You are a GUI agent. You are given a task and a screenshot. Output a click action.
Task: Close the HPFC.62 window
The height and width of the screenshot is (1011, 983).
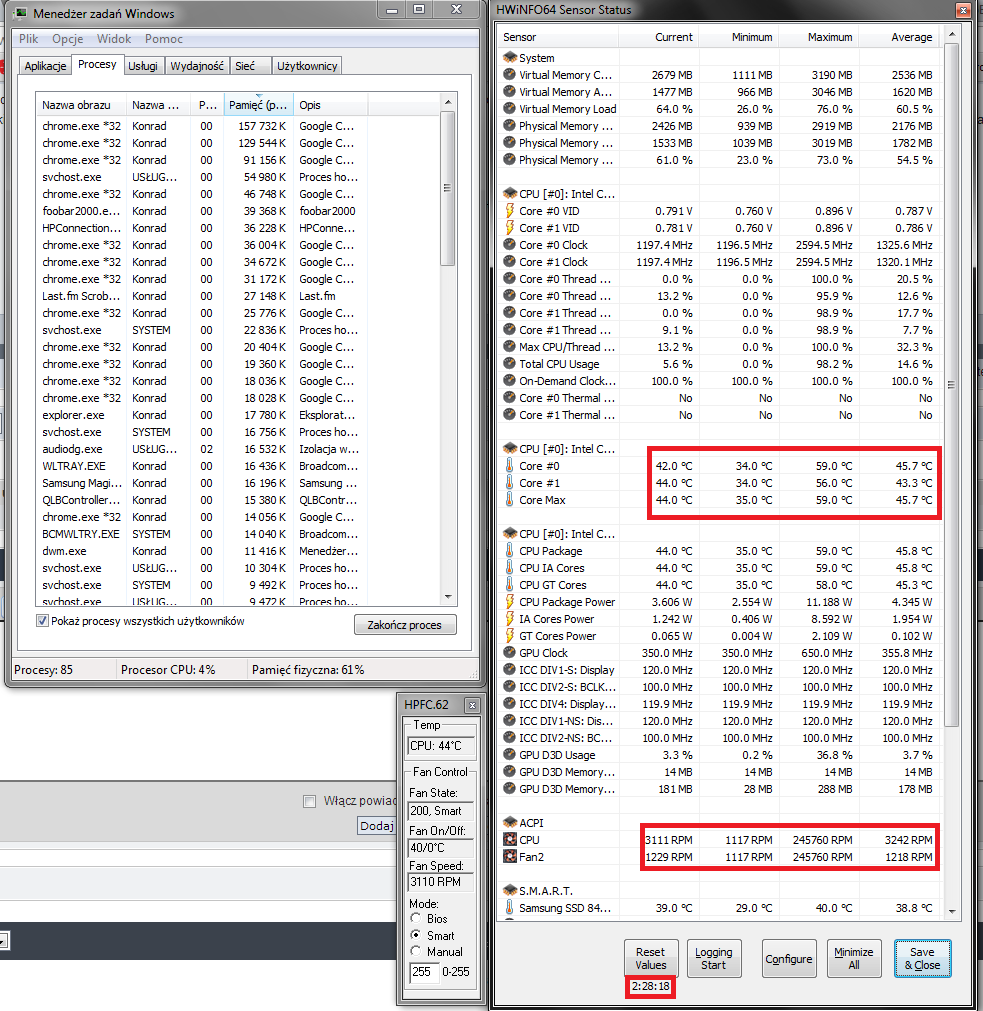coord(472,705)
